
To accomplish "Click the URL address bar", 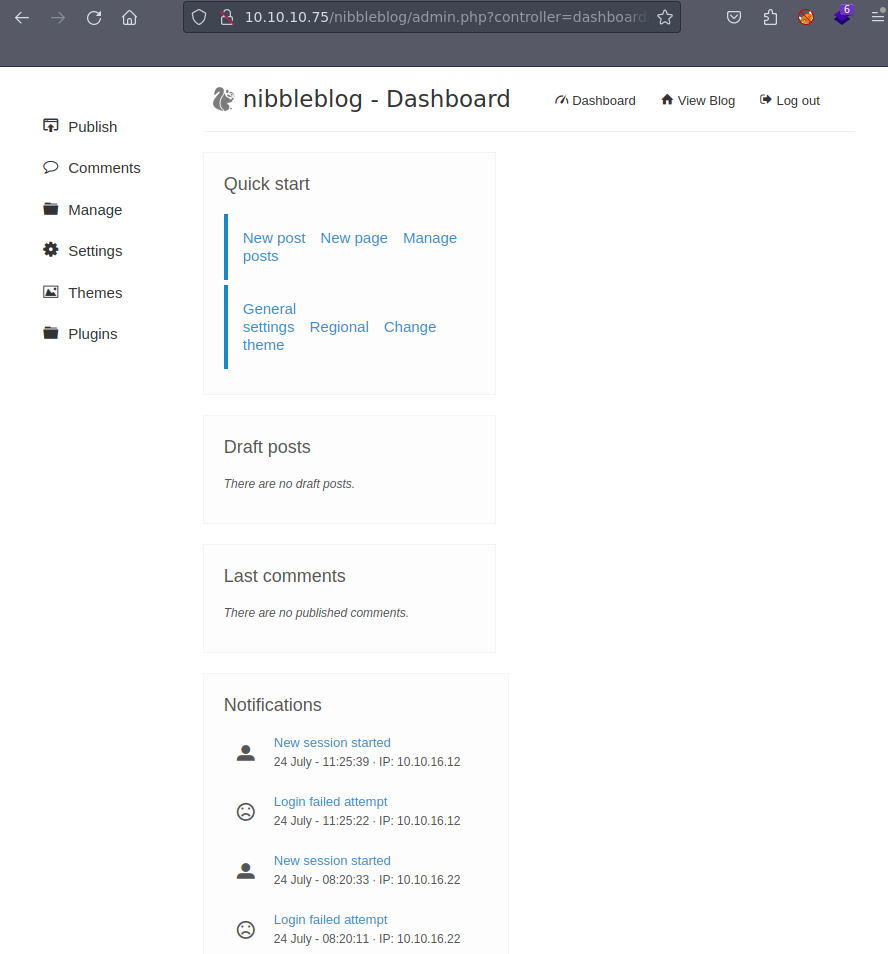I will [x=440, y=17].
